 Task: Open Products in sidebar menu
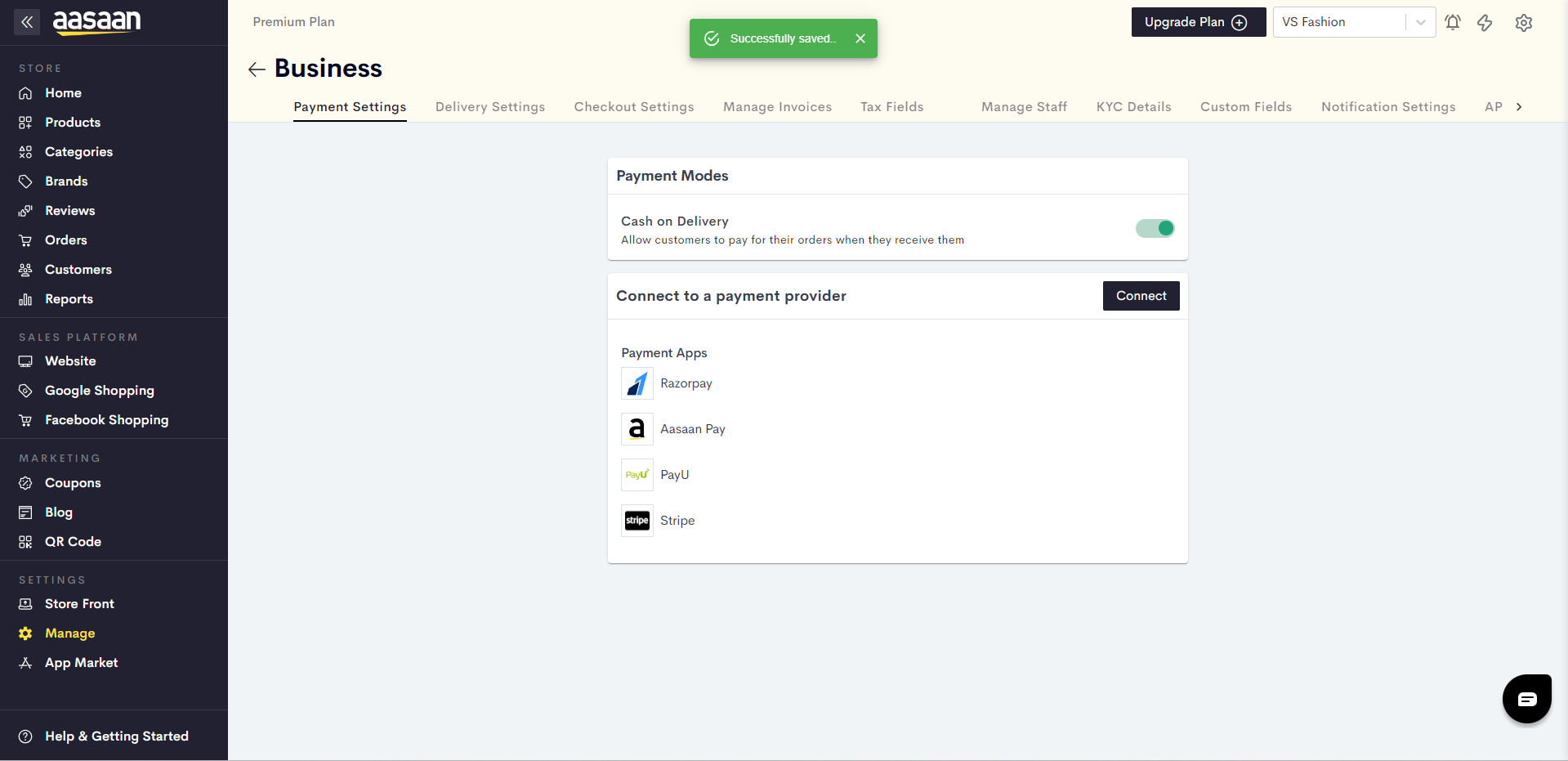(73, 123)
